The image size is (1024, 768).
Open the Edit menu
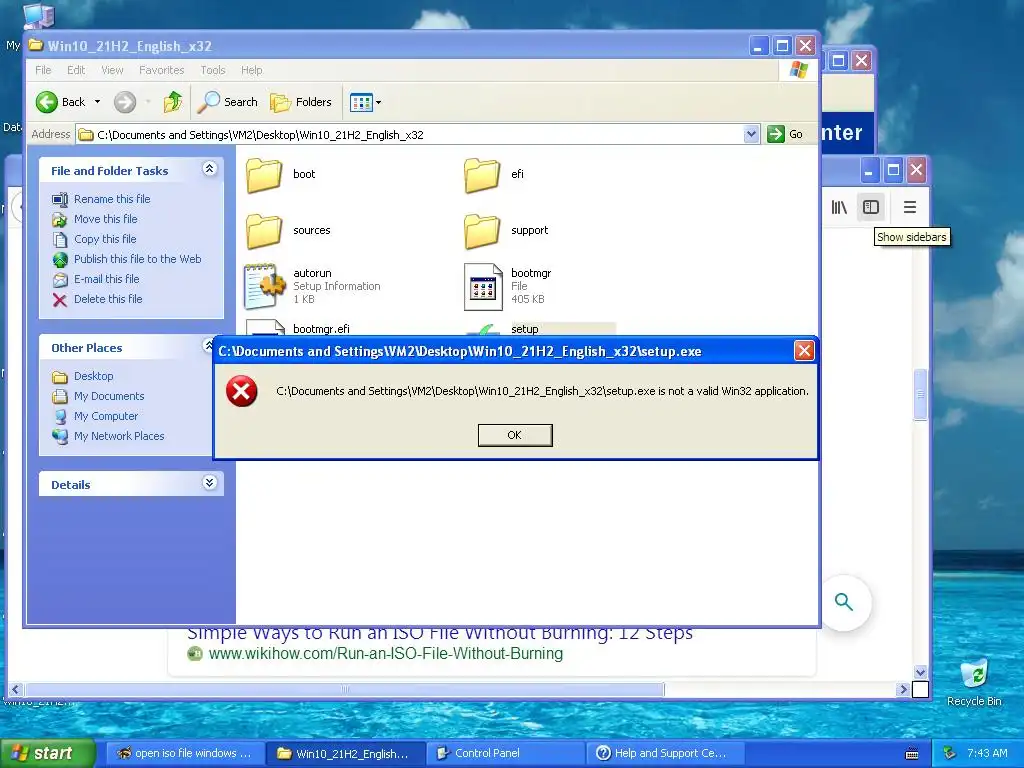pyautogui.click(x=76, y=70)
